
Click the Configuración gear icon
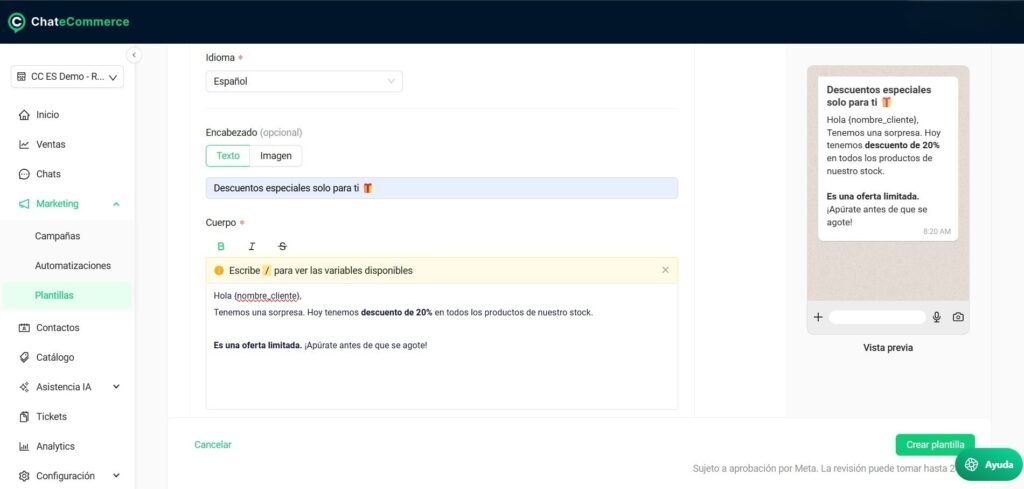click(x=24, y=476)
